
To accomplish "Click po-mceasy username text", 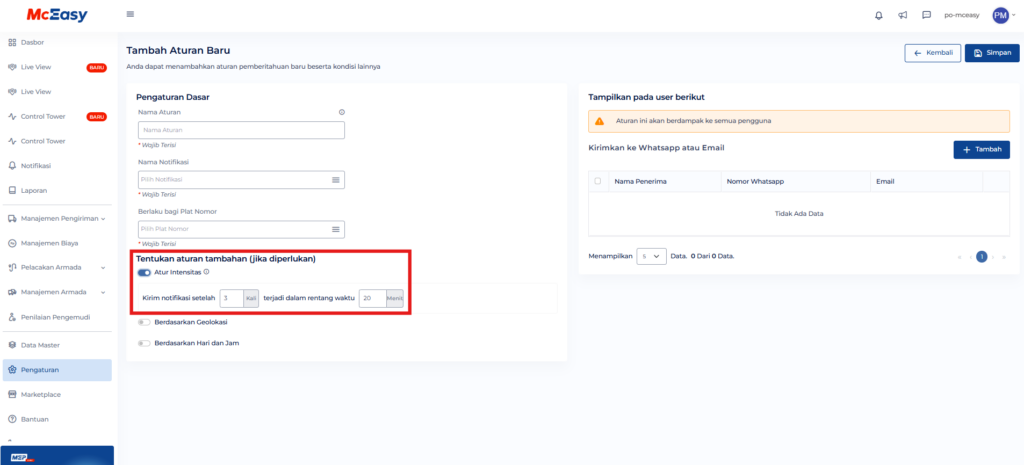I will (x=962, y=16).
